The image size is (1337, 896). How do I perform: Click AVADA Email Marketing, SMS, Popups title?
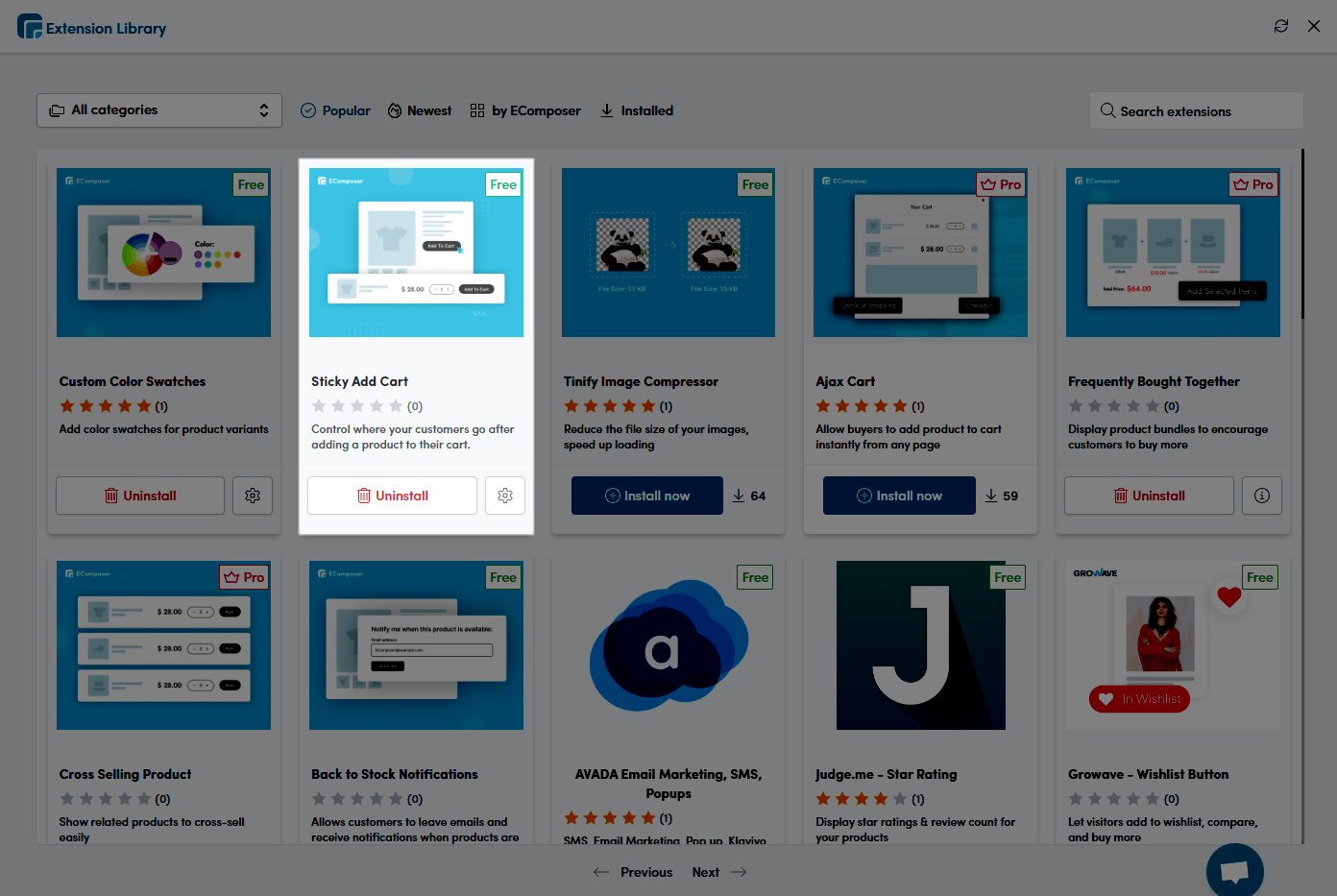click(668, 784)
